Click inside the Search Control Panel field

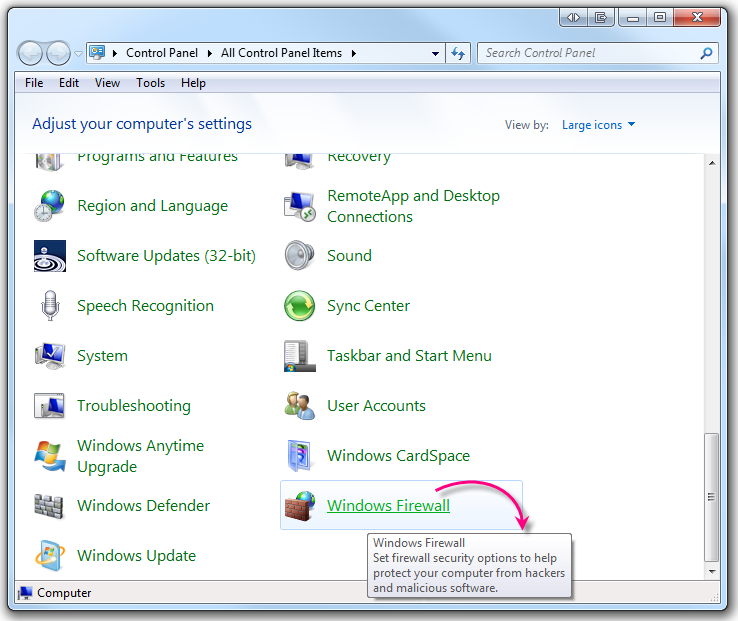(590, 53)
